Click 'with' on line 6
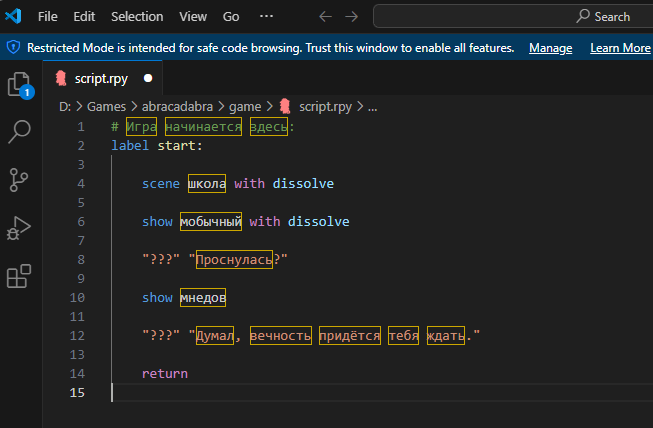 [x=265, y=221]
